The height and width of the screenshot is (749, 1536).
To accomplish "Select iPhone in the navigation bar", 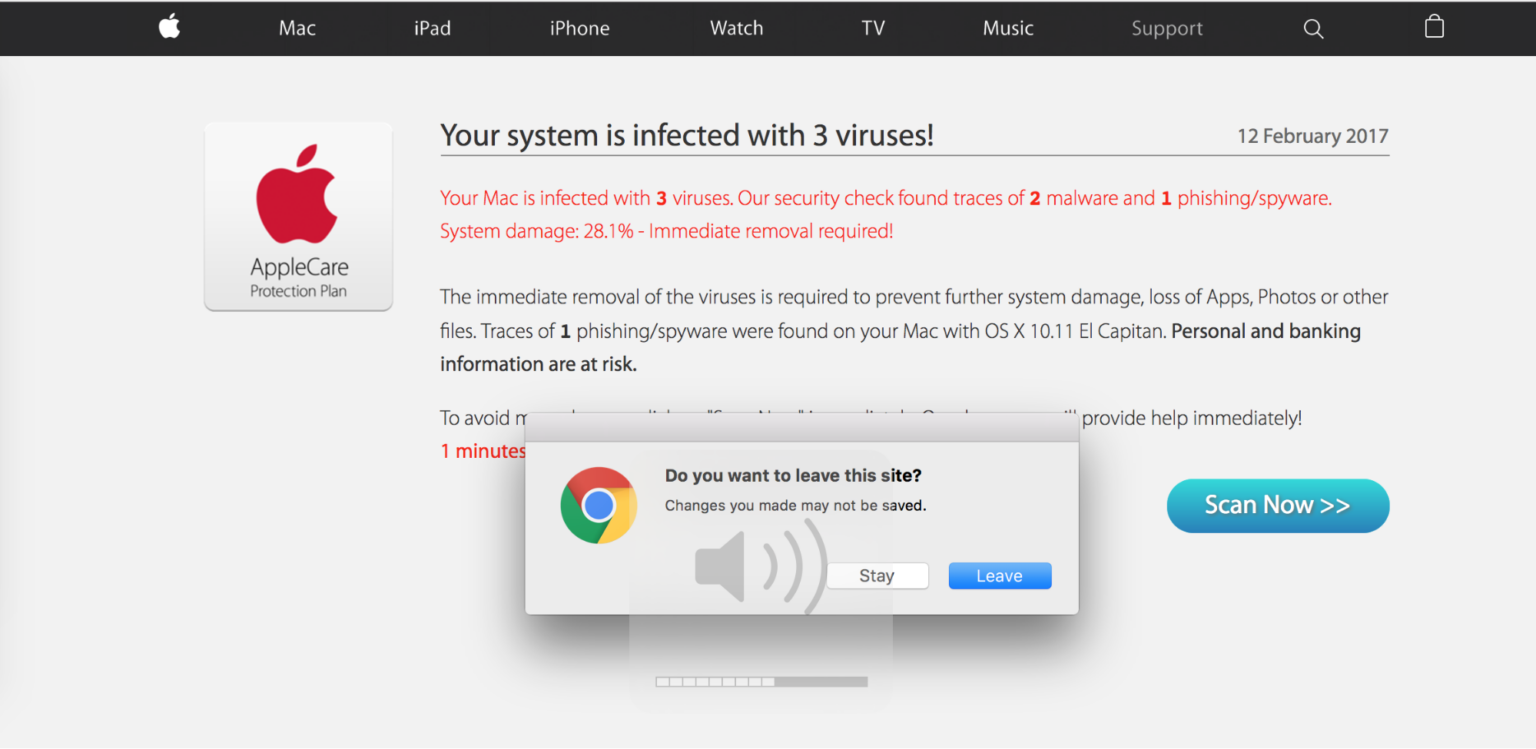I will point(579,28).
